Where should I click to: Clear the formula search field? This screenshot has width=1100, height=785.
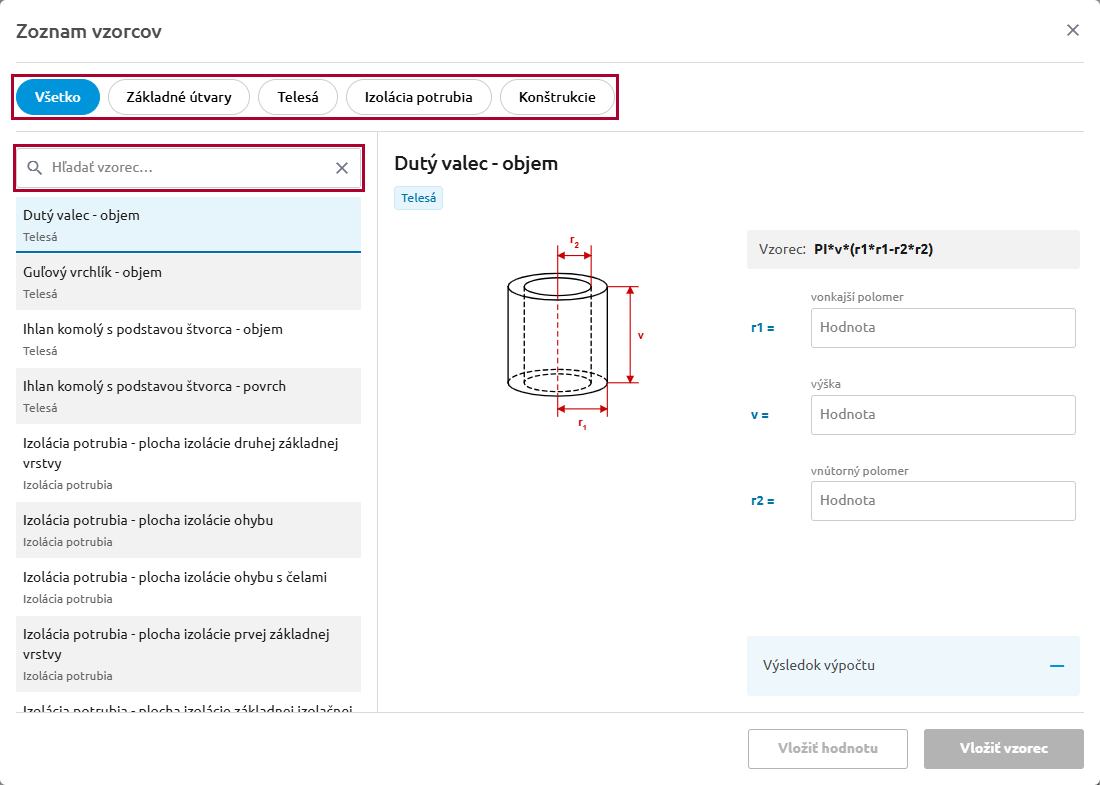click(342, 168)
